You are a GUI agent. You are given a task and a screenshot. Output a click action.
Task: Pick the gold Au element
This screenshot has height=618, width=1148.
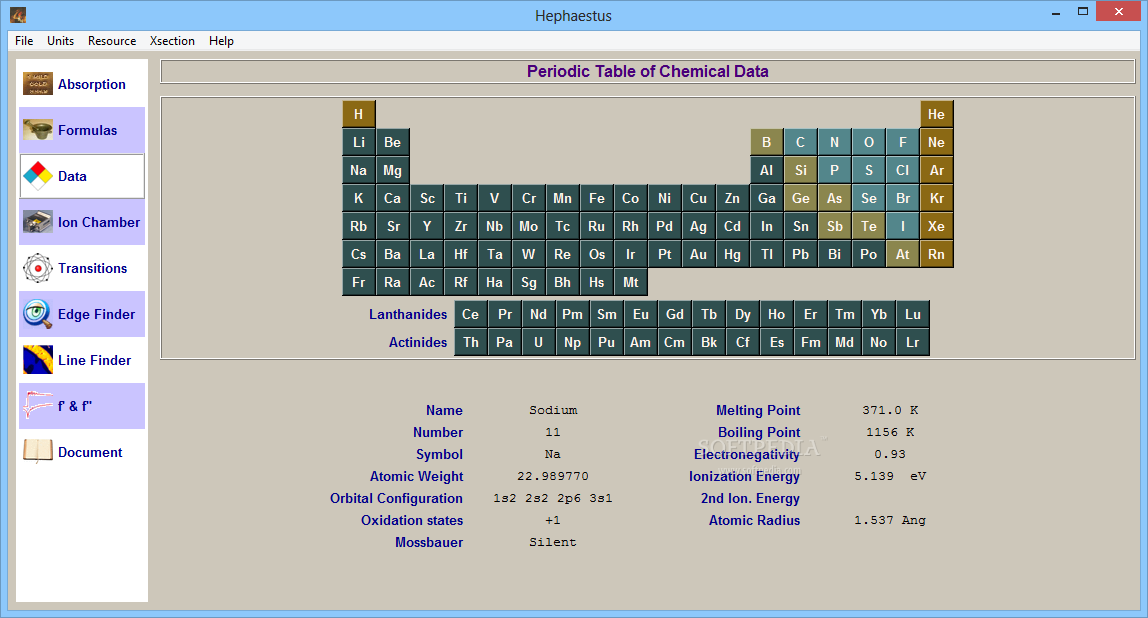(698, 254)
